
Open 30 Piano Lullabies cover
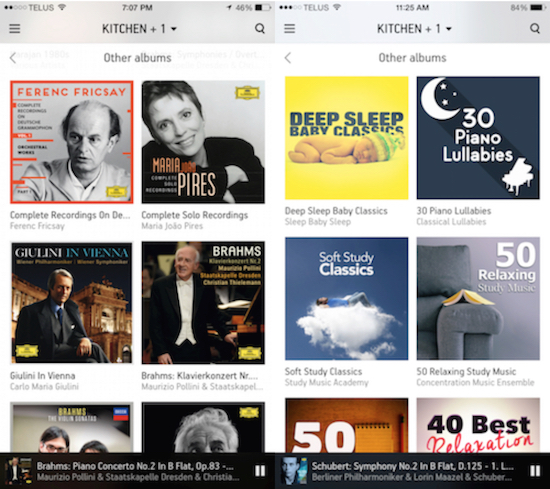(478, 138)
